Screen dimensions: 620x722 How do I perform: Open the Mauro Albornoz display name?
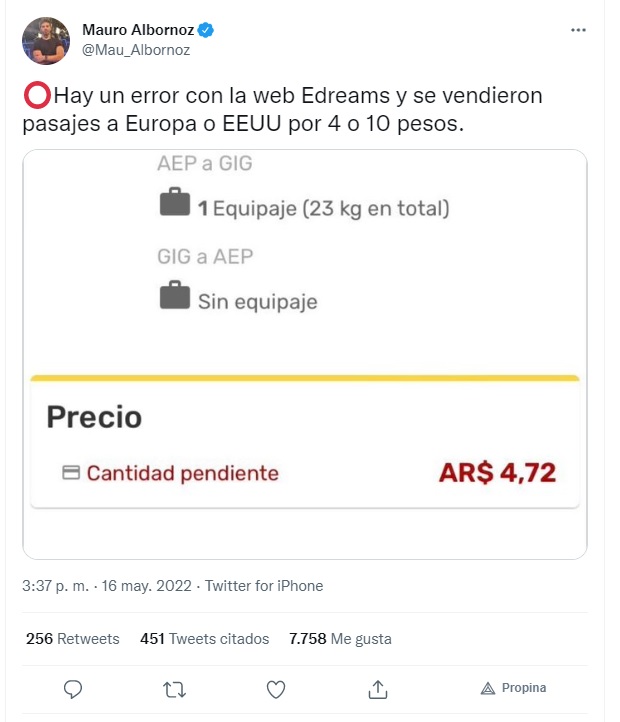click(138, 30)
